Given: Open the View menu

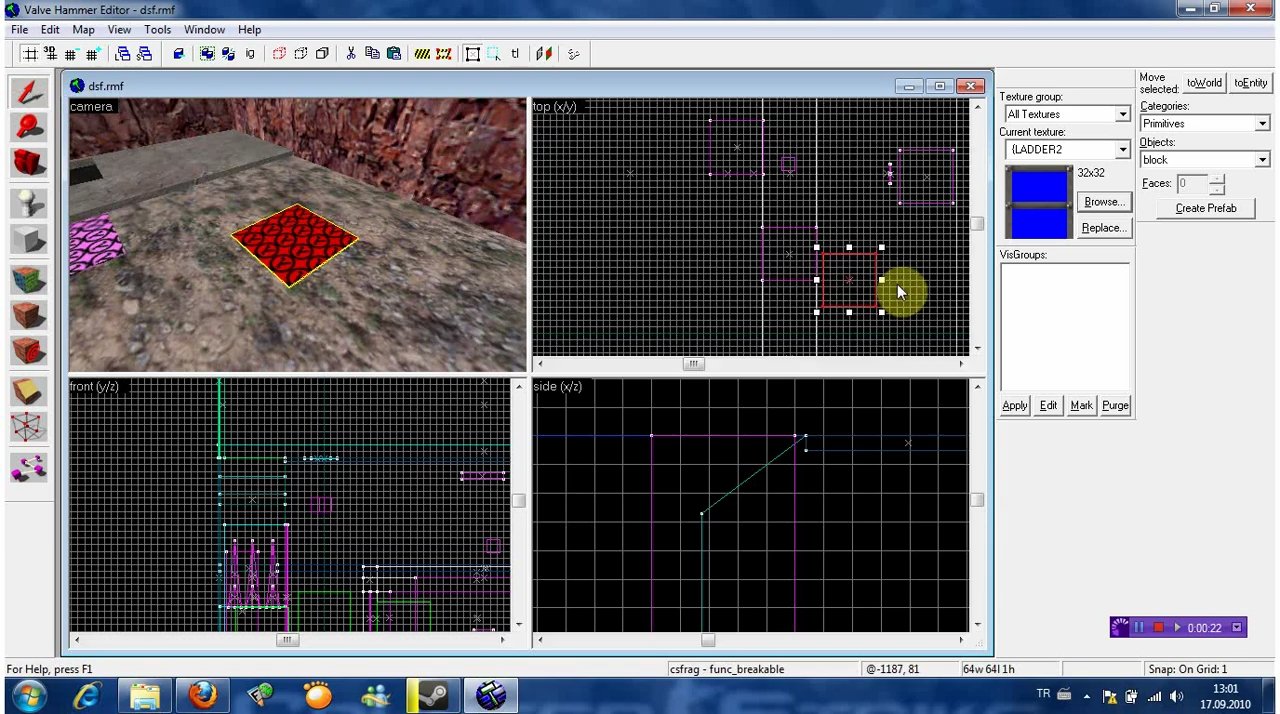Looking at the screenshot, I should click(119, 30).
